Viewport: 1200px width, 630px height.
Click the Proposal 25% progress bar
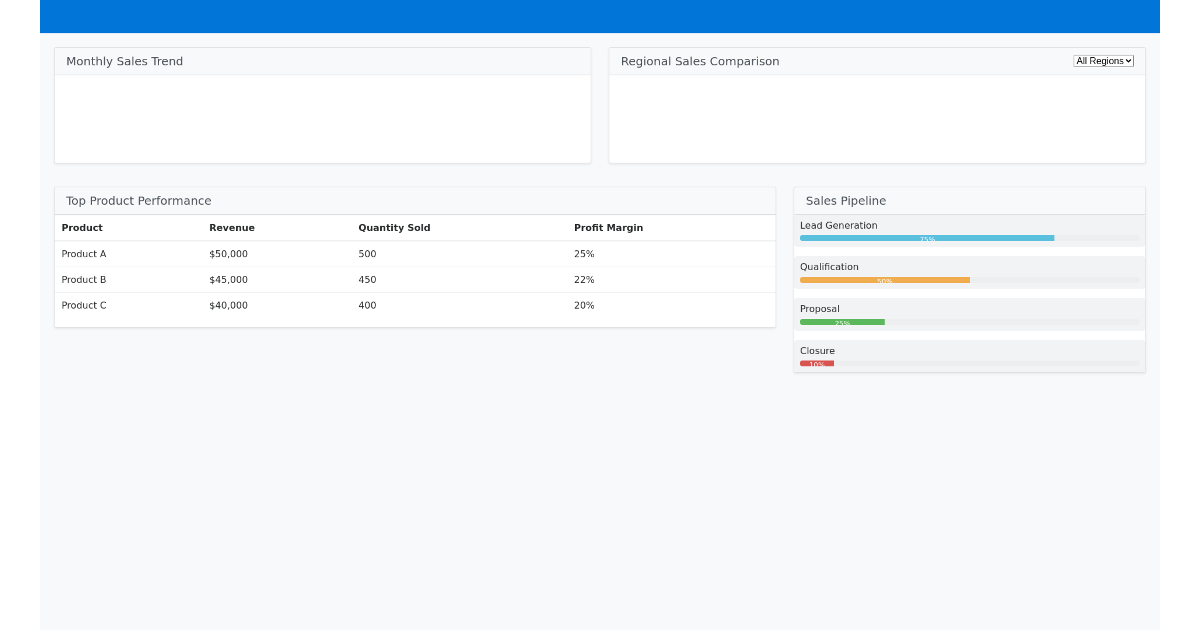tap(842, 322)
